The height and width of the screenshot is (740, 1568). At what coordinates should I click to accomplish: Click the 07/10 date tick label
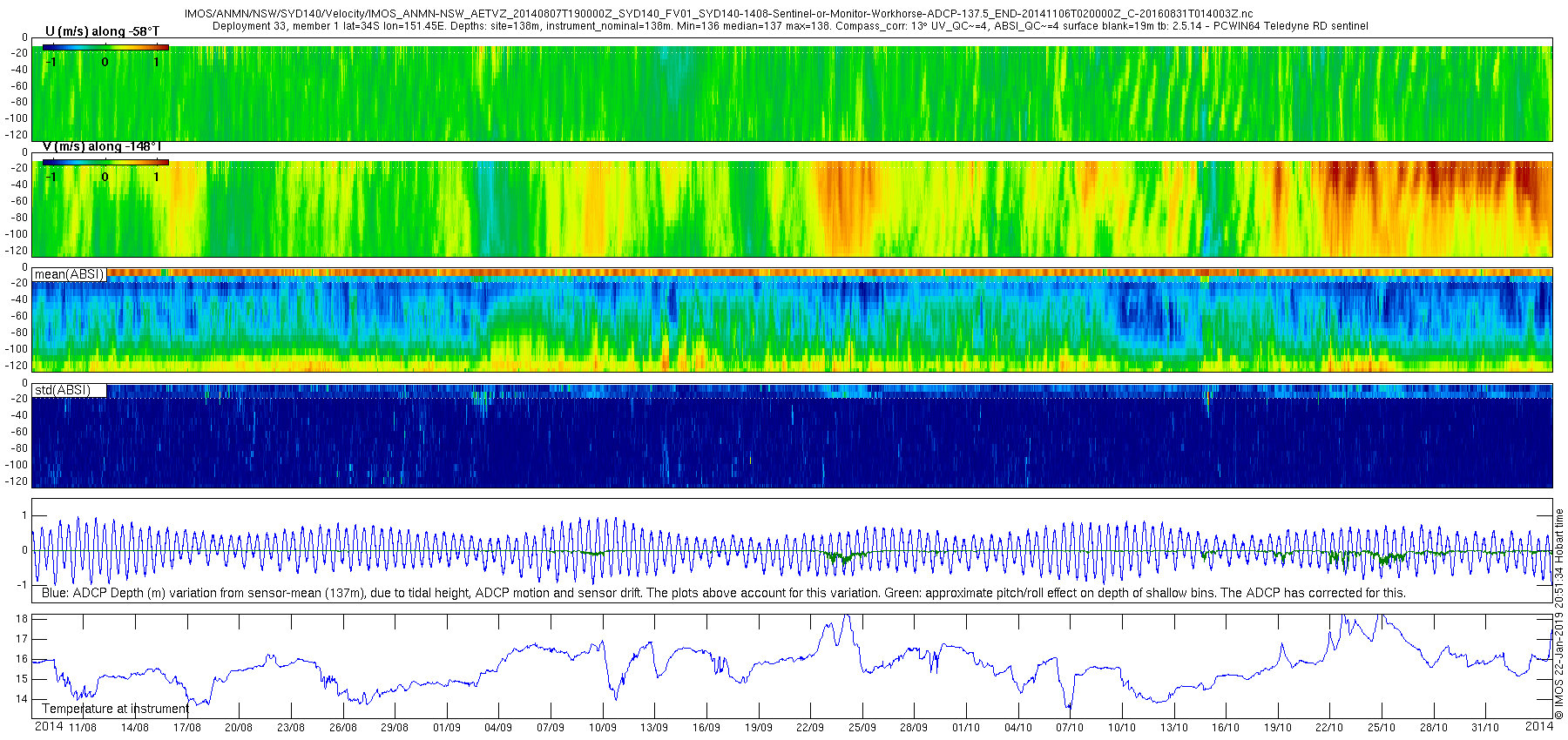1070,727
